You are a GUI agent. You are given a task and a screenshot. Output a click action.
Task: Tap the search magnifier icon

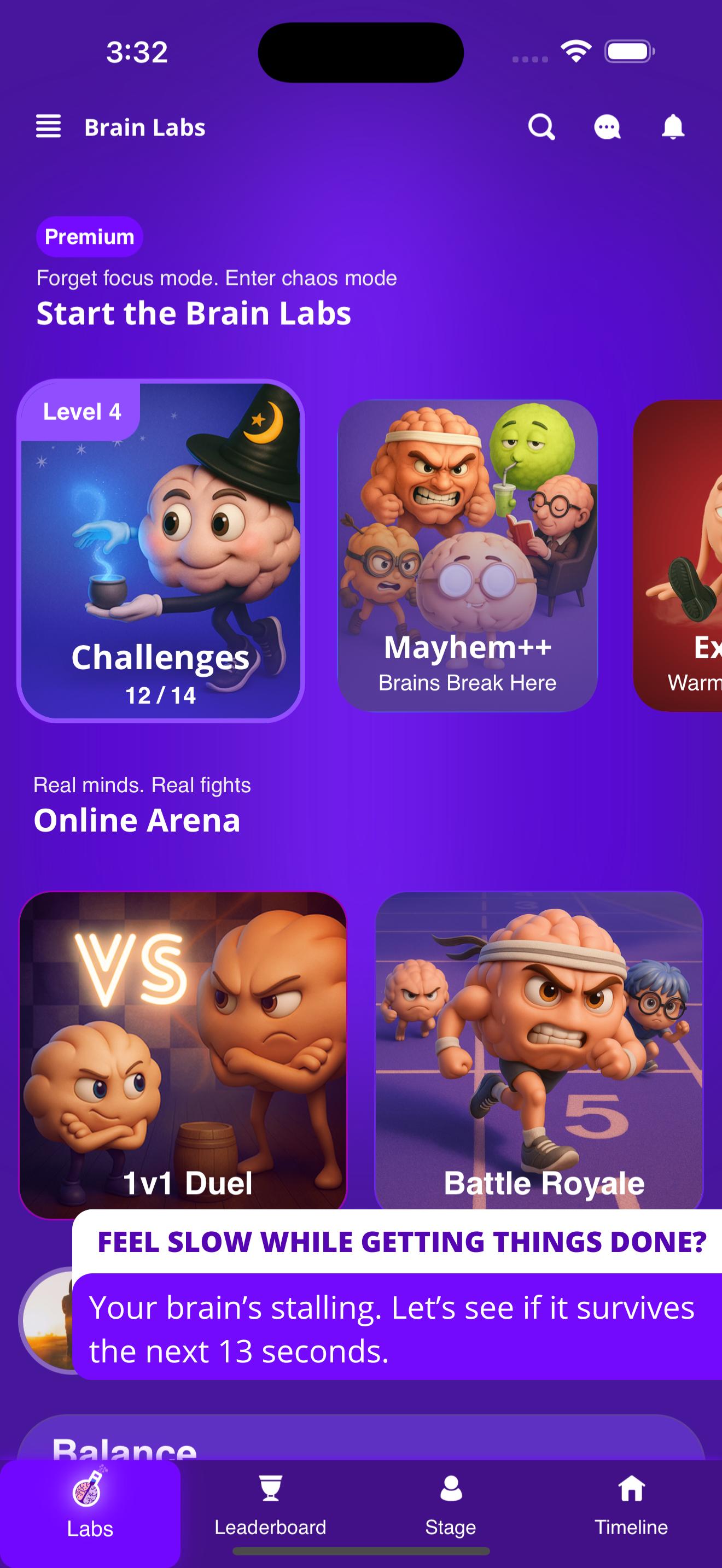click(541, 127)
